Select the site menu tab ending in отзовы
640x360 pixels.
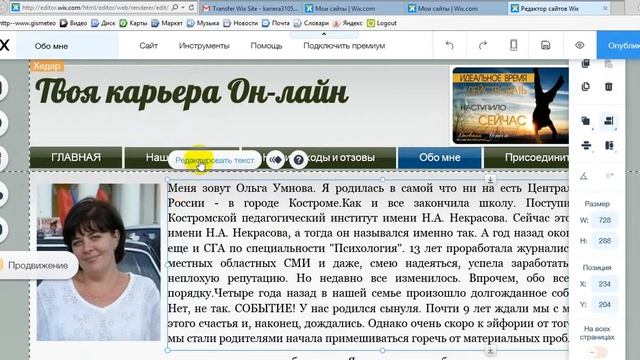point(319,157)
